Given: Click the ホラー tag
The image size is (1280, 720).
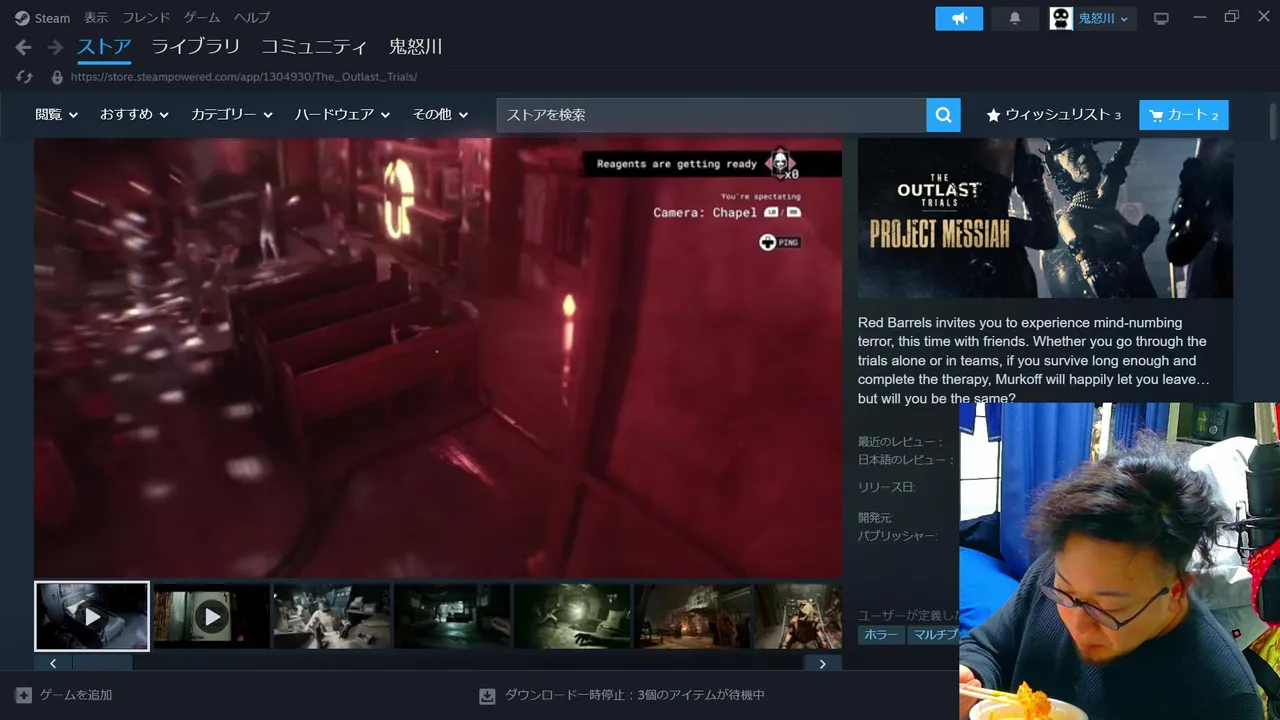Looking at the screenshot, I should click(x=881, y=635).
